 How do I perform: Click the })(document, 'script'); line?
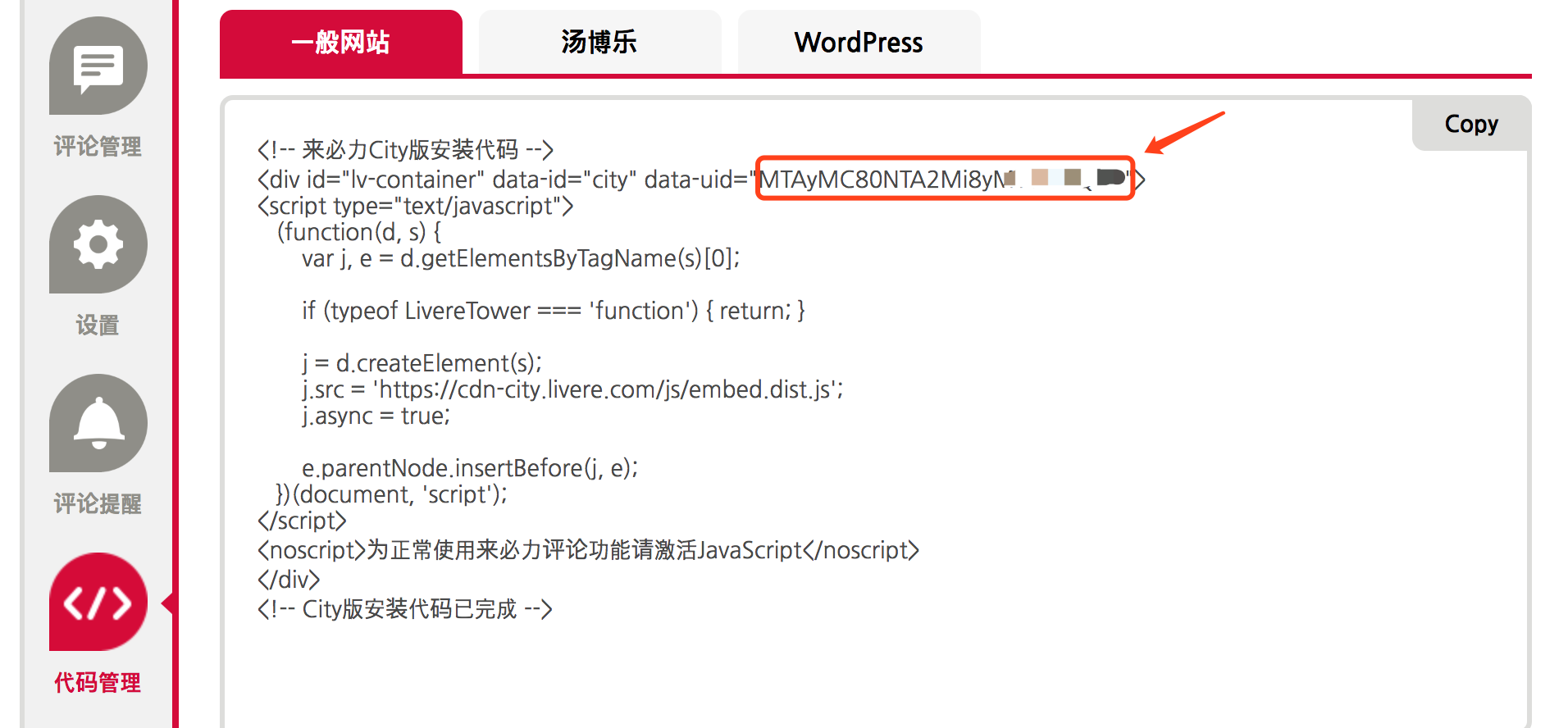(x=392, y=494)
